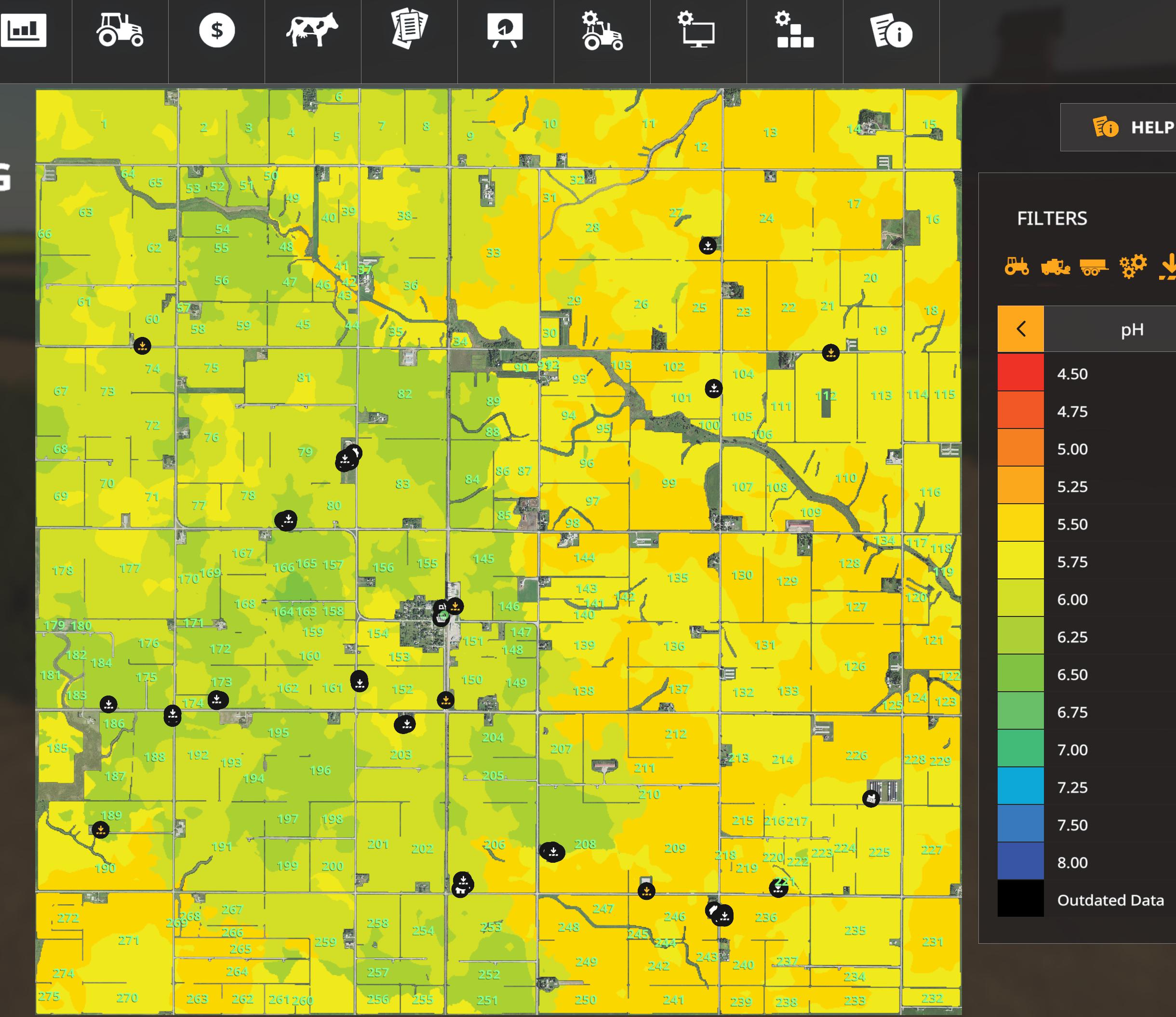The height and width of the screenshot is (1017, 1176).
Task: Toggle the trailer filter
Action: [x=1094, y=266]
